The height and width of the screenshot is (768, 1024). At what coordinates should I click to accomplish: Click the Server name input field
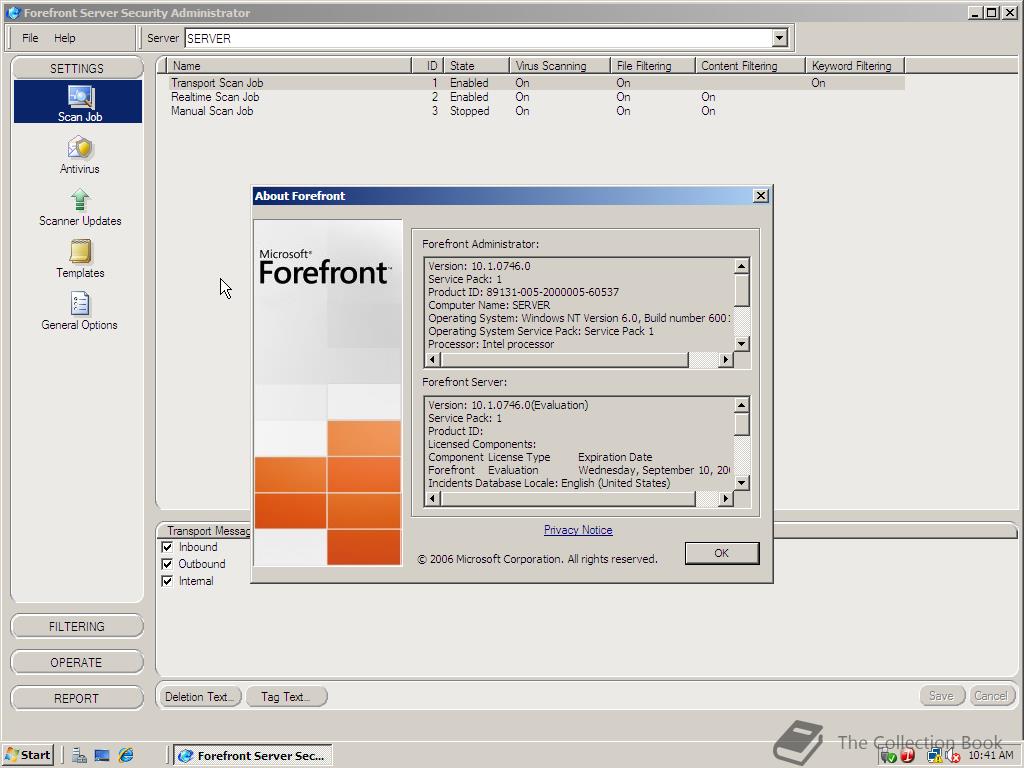478,38
